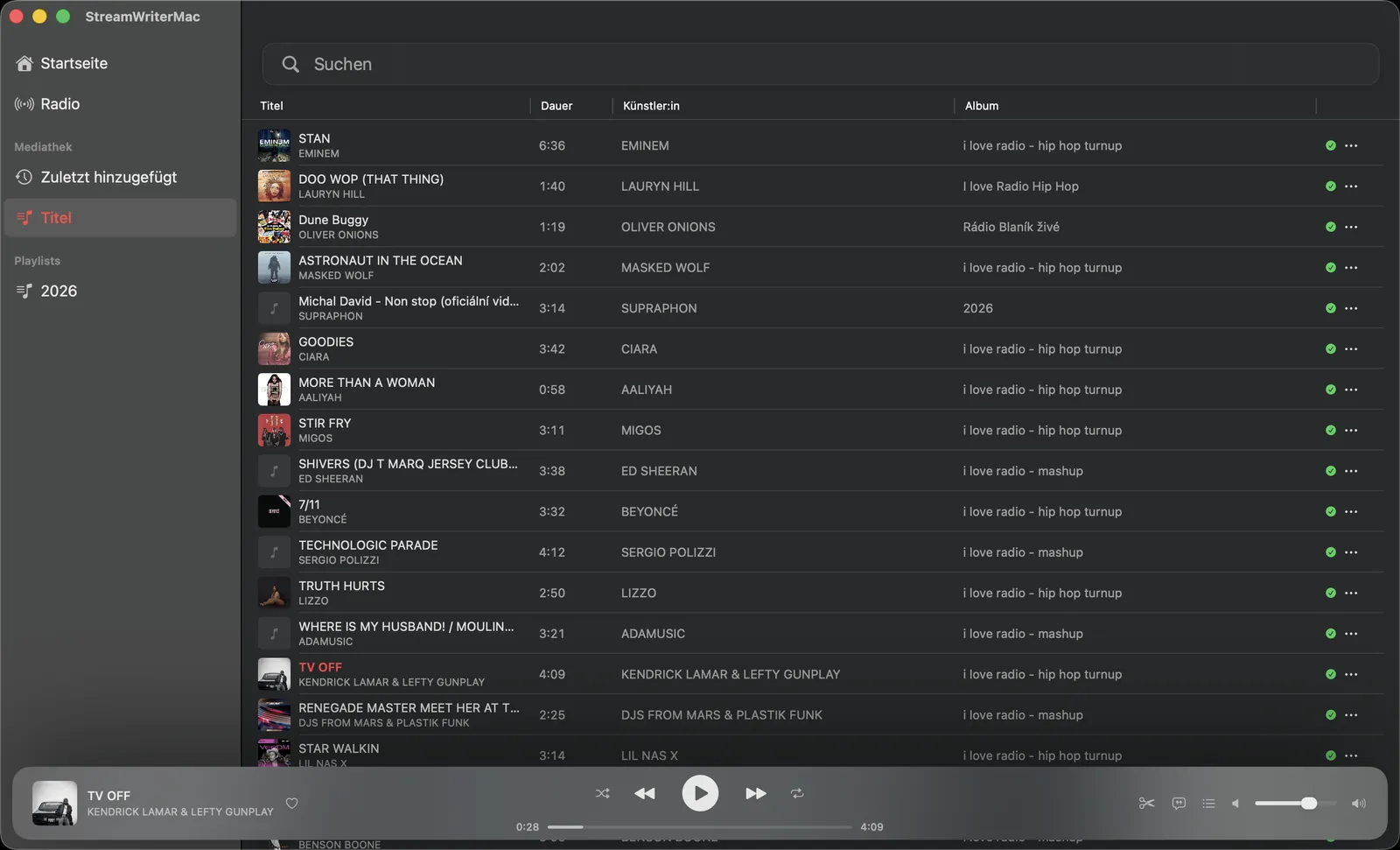Open more options for Dune Buggy
This screenshot has height=850, width=1400.
pyautogui.click(x=1351, y=227)
